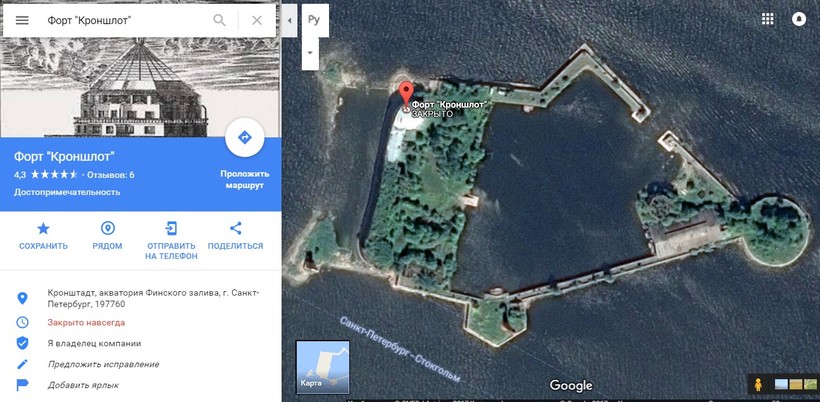Share place via Поделиться icon
Screen dimensions: 820x402
tap(235, 228)
